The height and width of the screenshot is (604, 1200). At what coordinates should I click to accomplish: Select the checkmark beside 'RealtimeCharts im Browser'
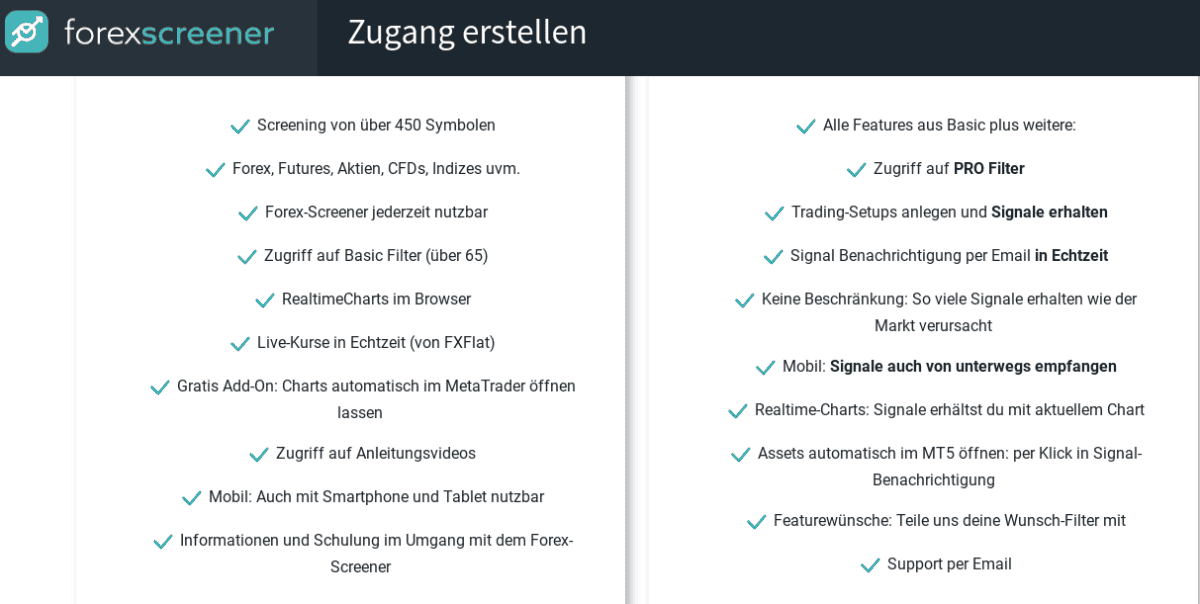(x=265, y=298)
